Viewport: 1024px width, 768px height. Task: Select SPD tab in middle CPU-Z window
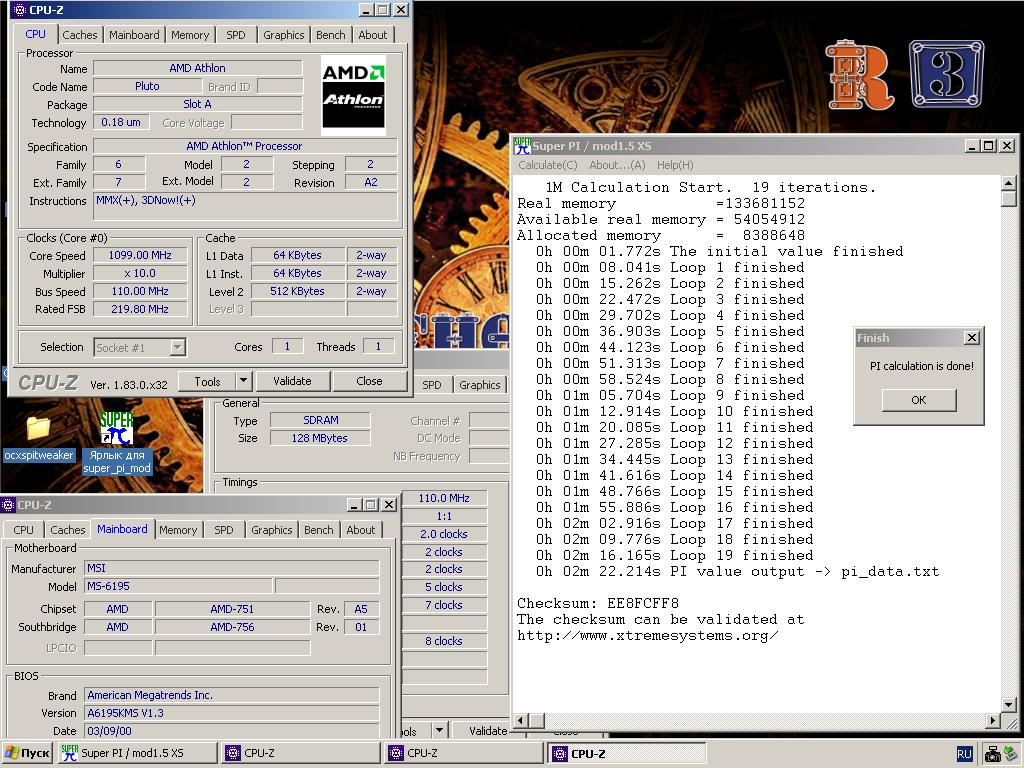click(x=432, y=385)
